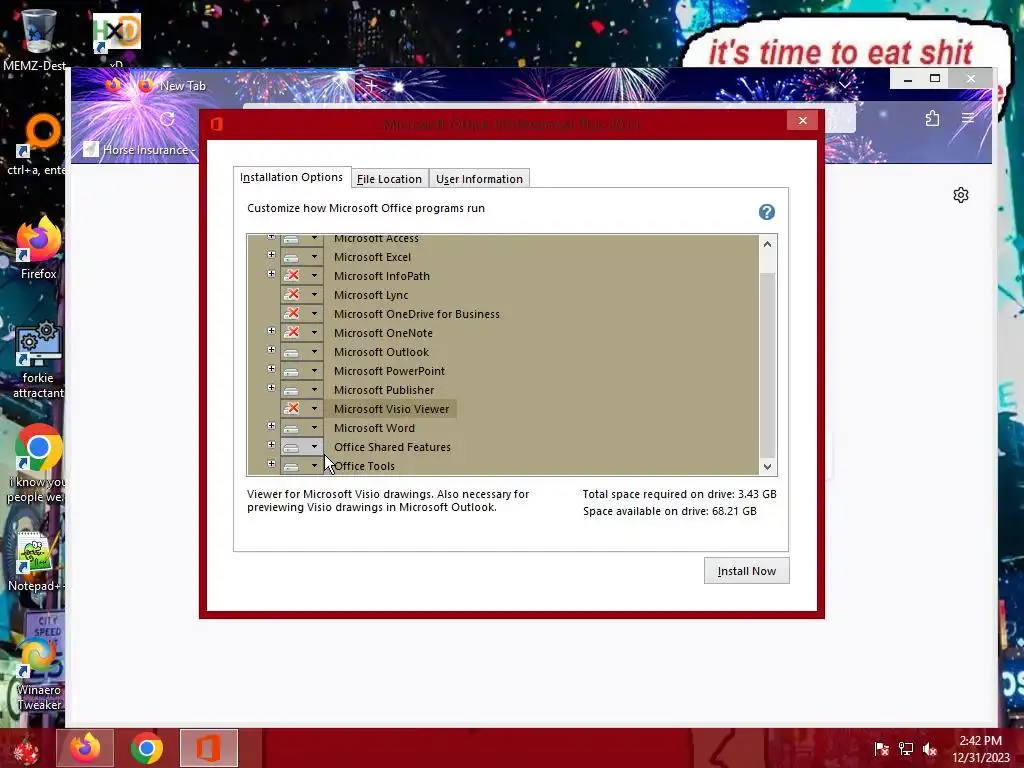Screen dimensions: 1024x768
Task: Click the feature list scroll up arrow
Action: coord(767,244)
